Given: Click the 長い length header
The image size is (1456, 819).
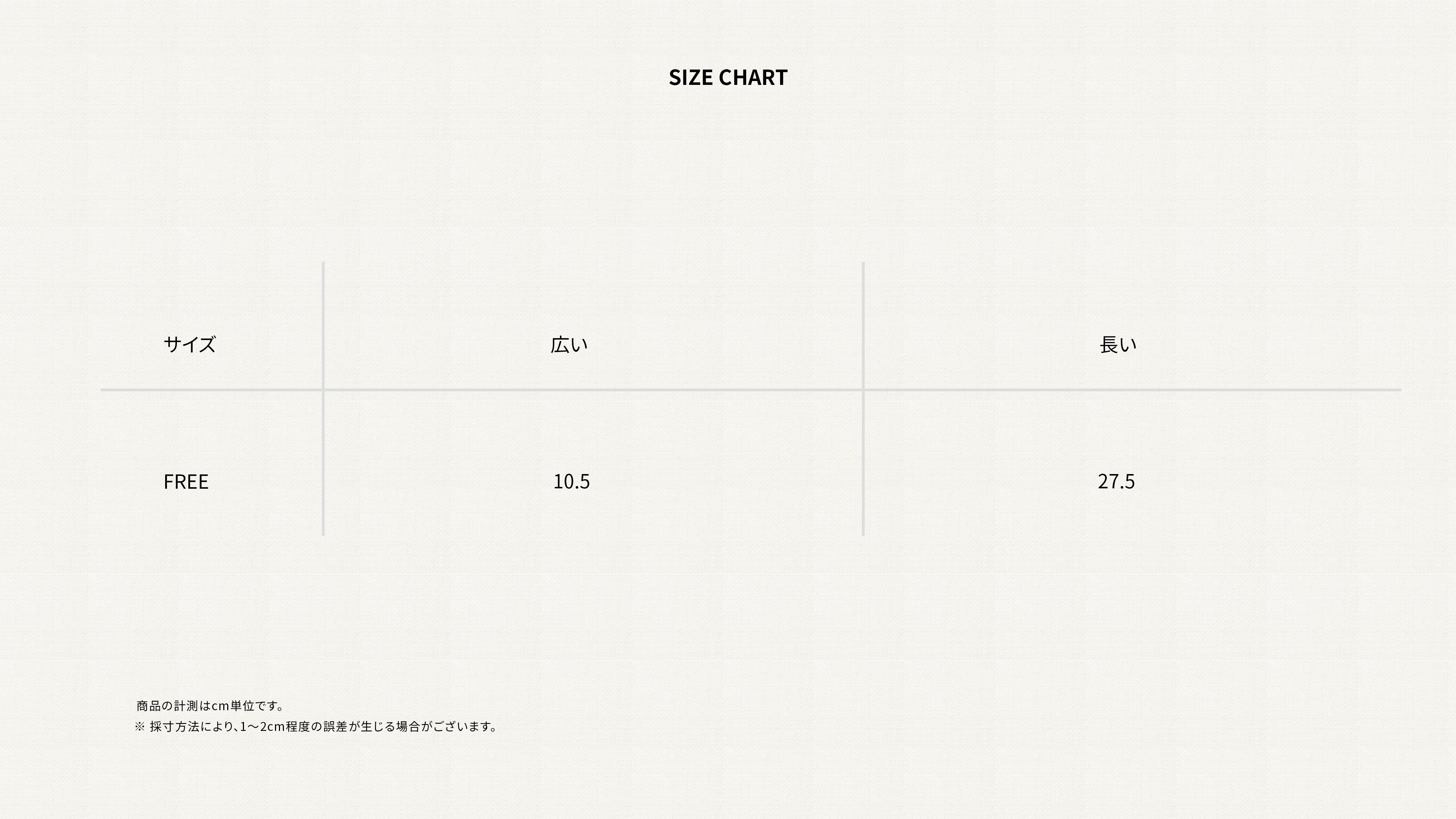Looking at the screenshot, I should (1118, 344).
